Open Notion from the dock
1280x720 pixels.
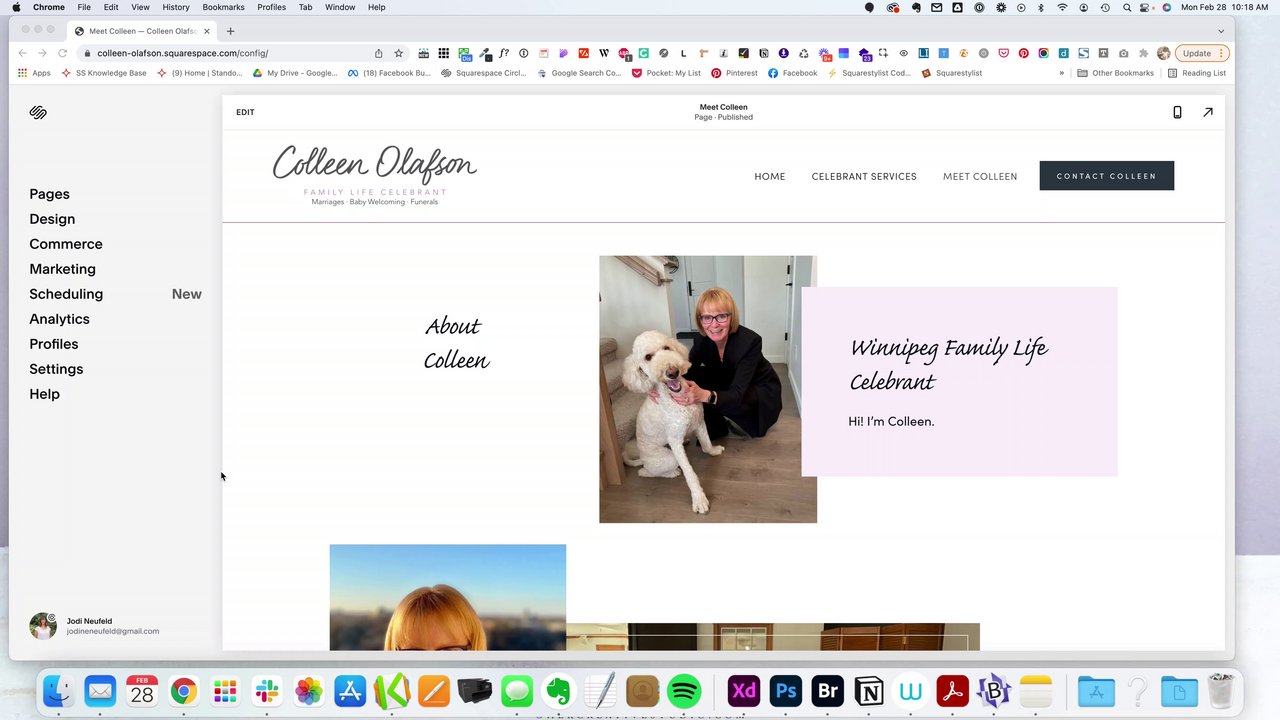tap(869, 691)
